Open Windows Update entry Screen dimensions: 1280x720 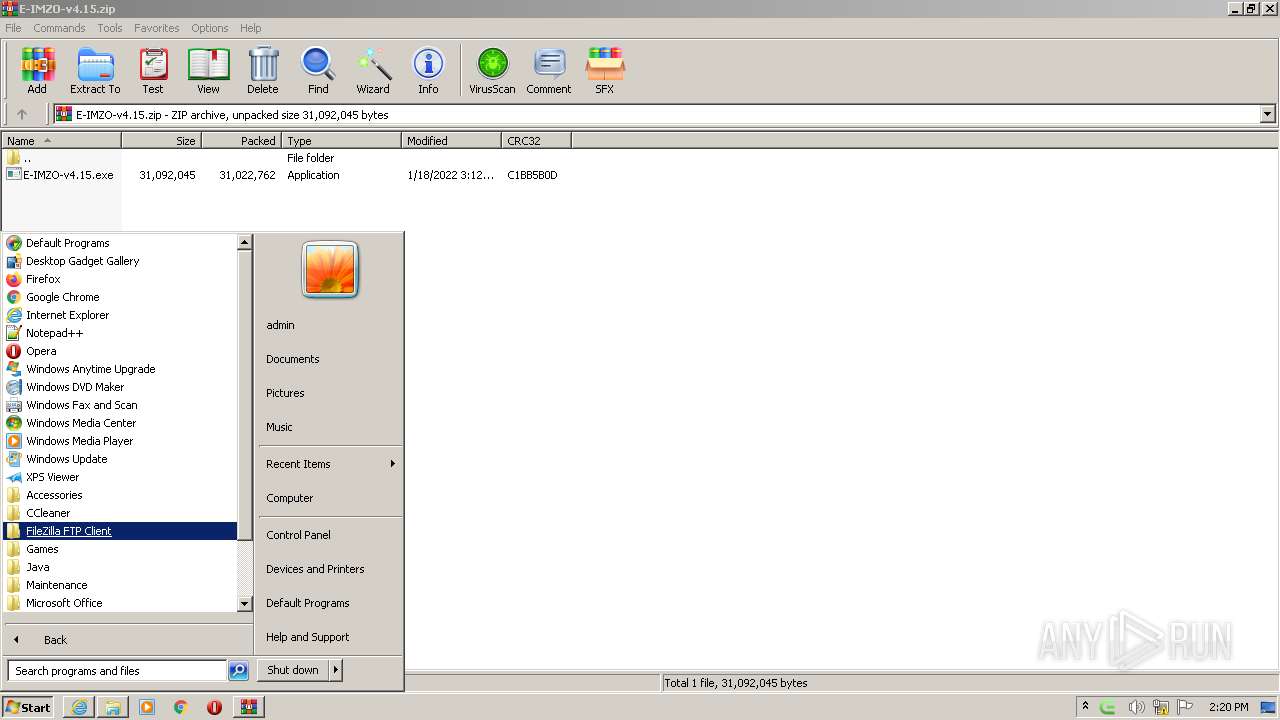point(120,459)
